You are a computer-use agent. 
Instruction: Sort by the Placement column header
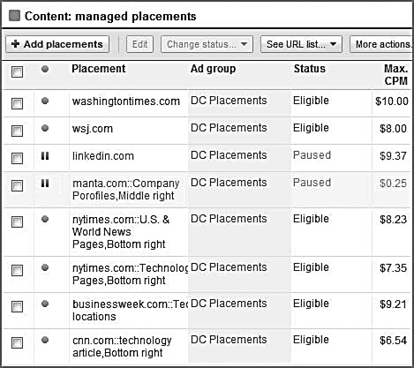click(x=99, y=69)
